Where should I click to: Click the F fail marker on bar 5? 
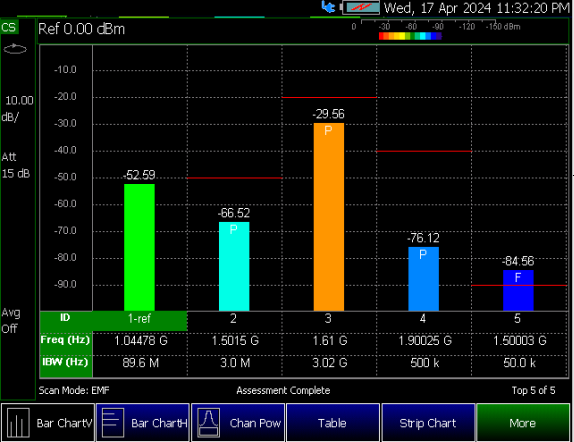[x=518, y=277]
